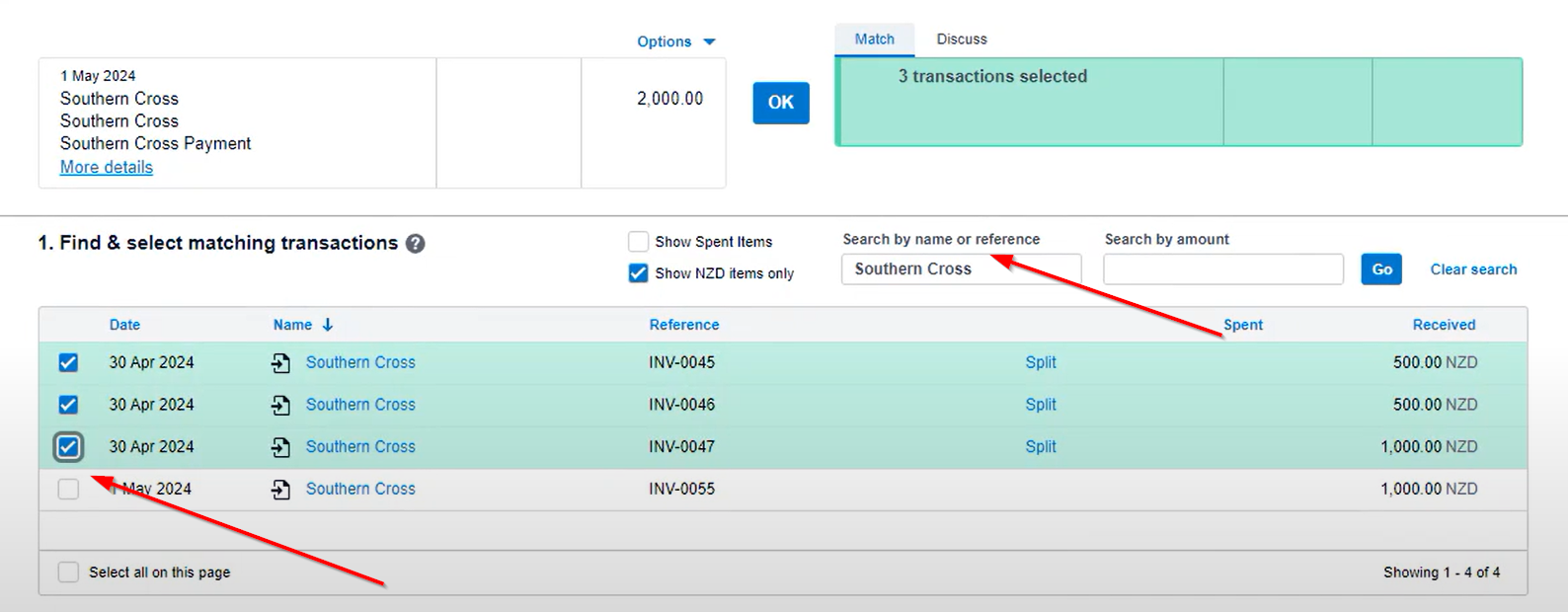Sort by the Spent column header
Viewport: 1568px width, 612px height.
point(1243,325)
